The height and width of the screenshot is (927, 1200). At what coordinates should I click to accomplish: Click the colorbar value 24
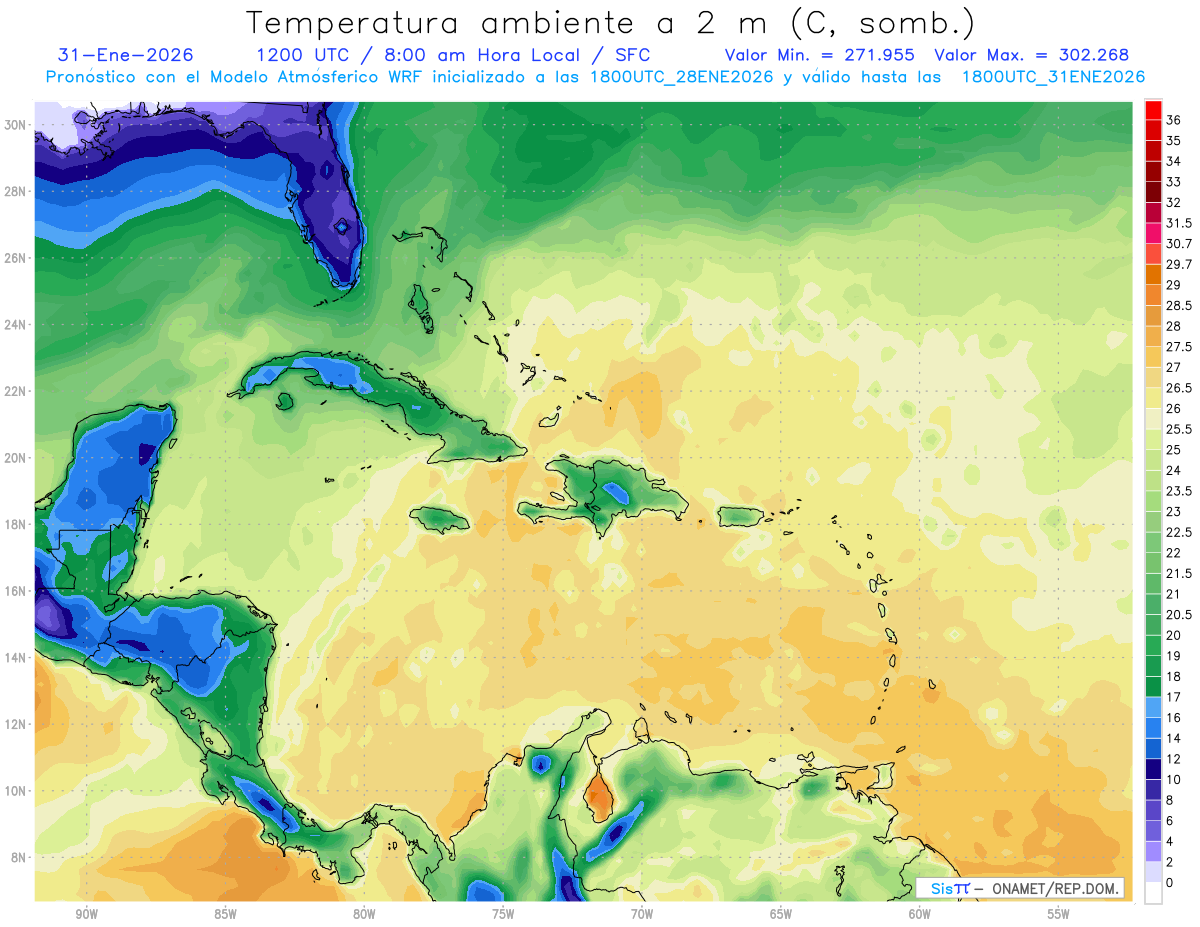(x=1174, y=470)
